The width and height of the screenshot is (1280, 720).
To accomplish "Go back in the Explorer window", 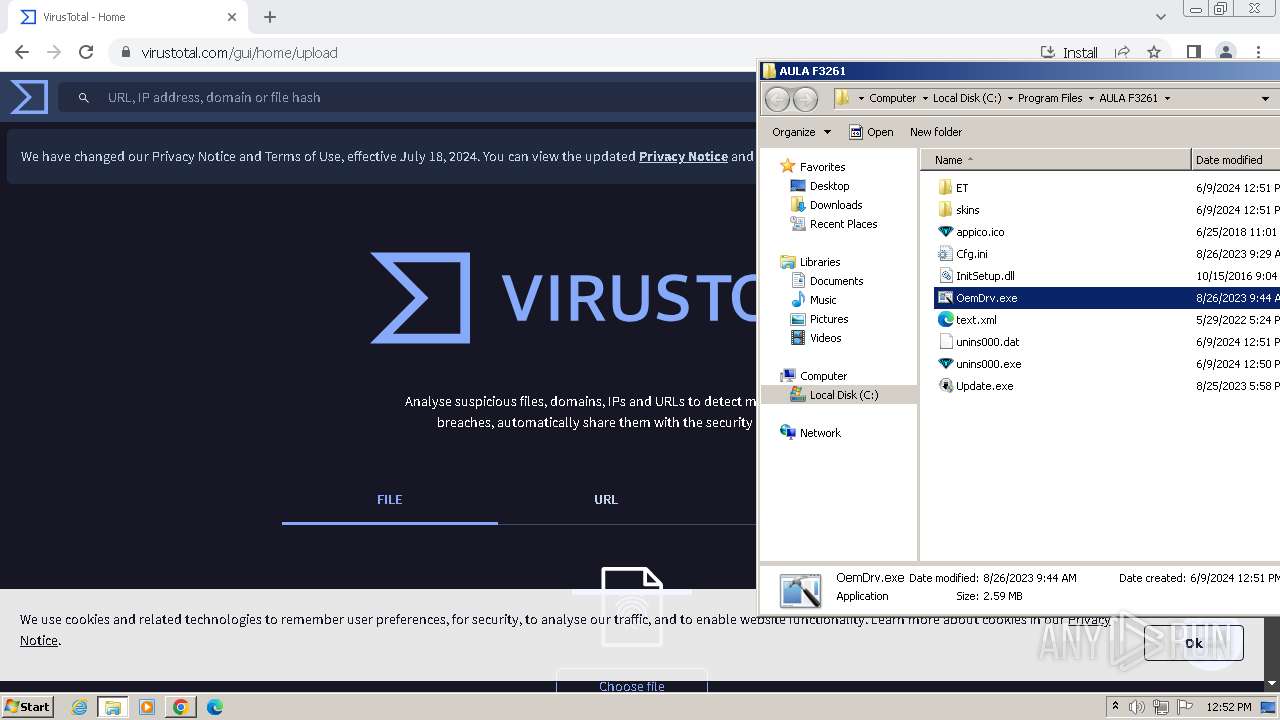I will (777, 98).
